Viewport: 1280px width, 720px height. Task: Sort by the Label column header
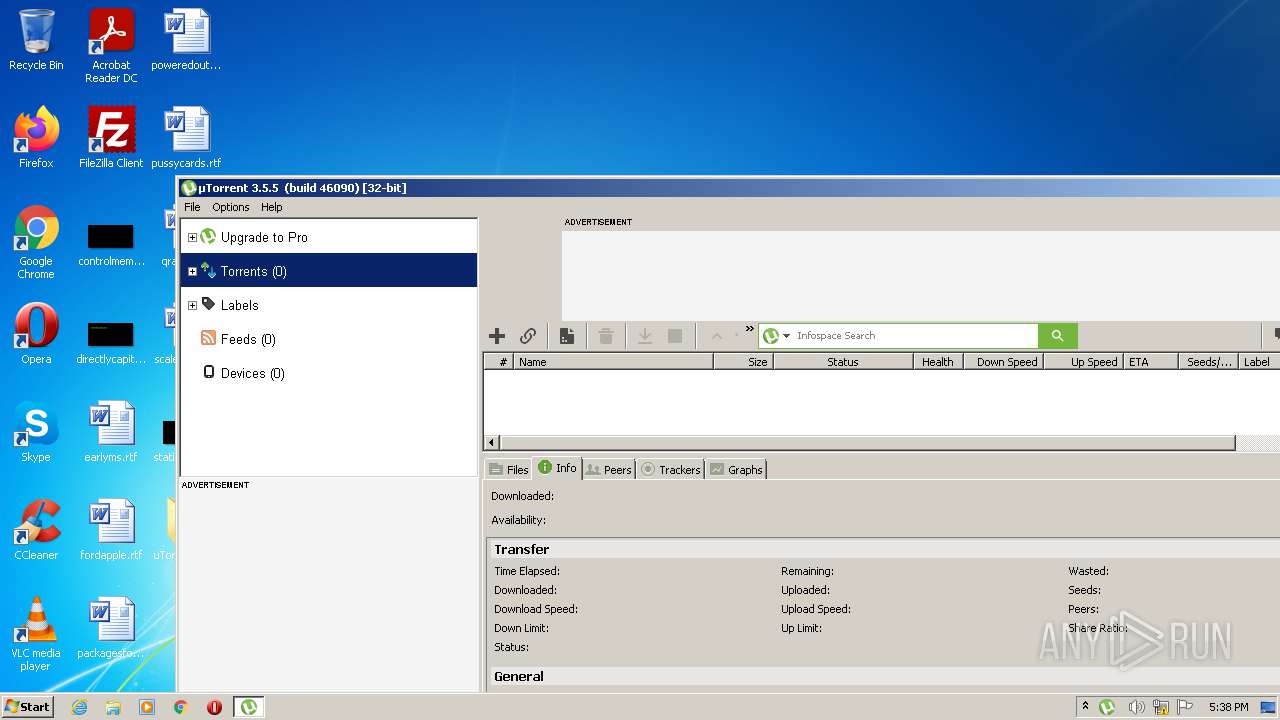pyautogui.click(x=1259, y=362)
